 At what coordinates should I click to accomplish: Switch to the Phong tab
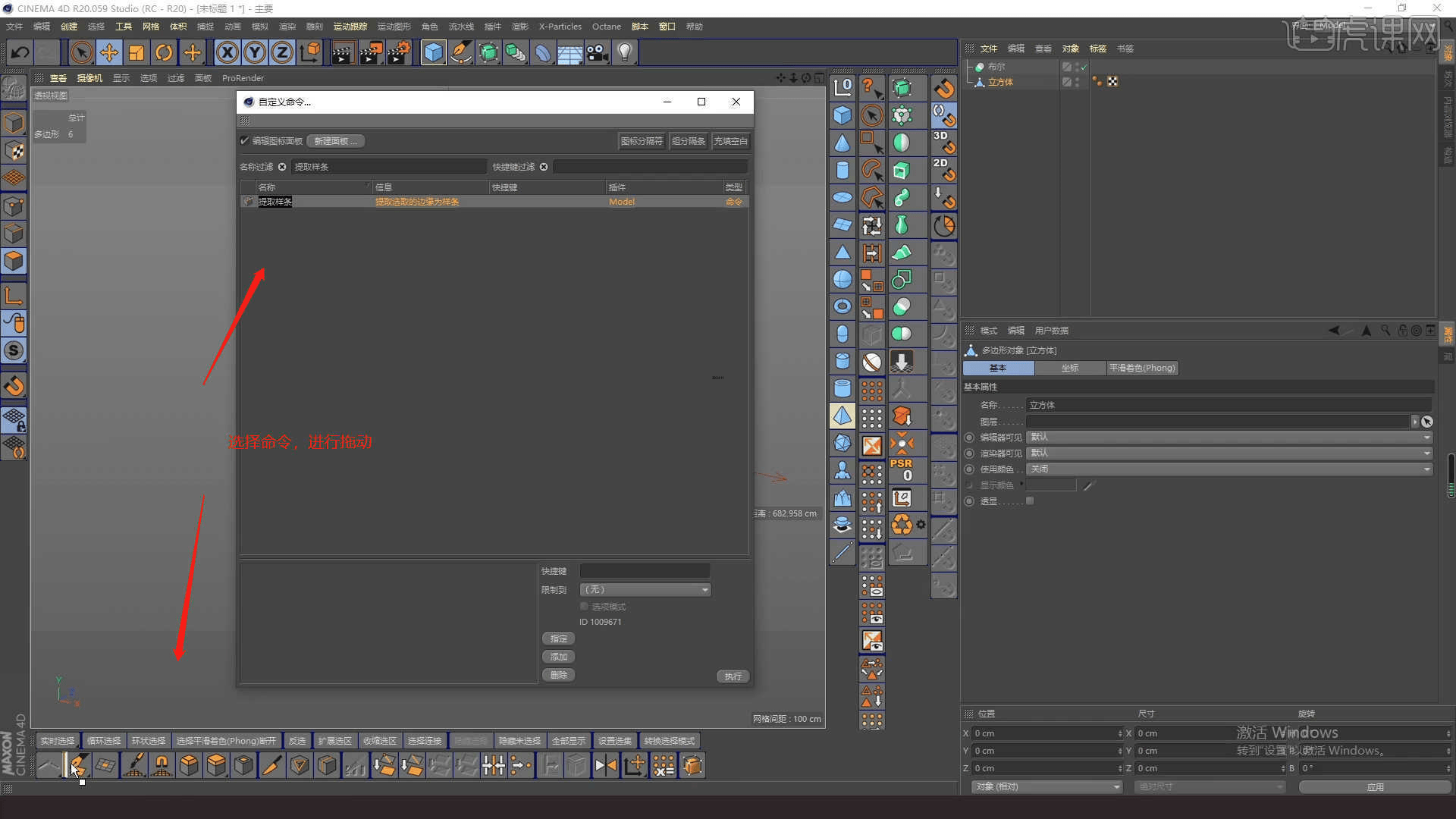coord(1142,369)
